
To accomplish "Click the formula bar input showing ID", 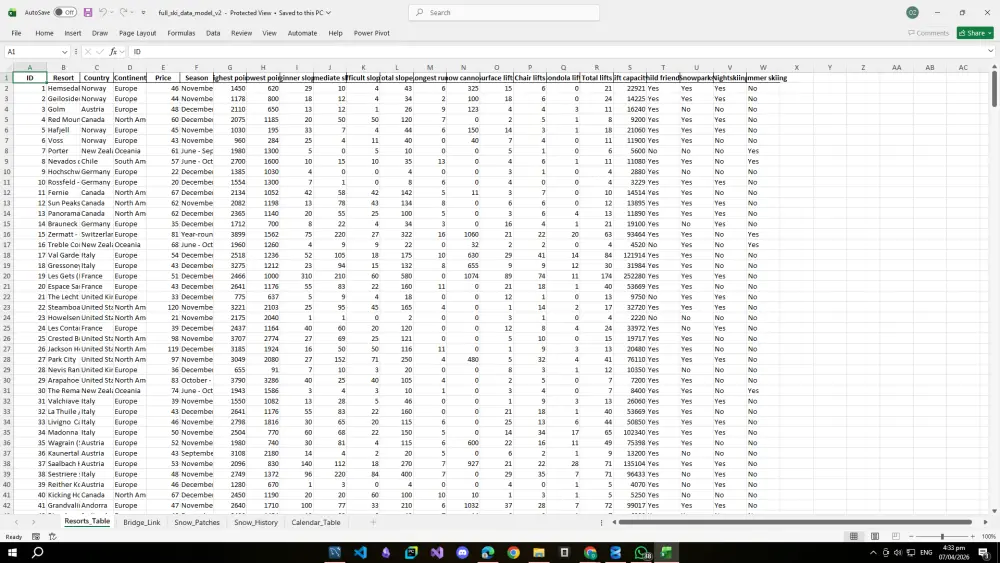I will coord(558,52).
